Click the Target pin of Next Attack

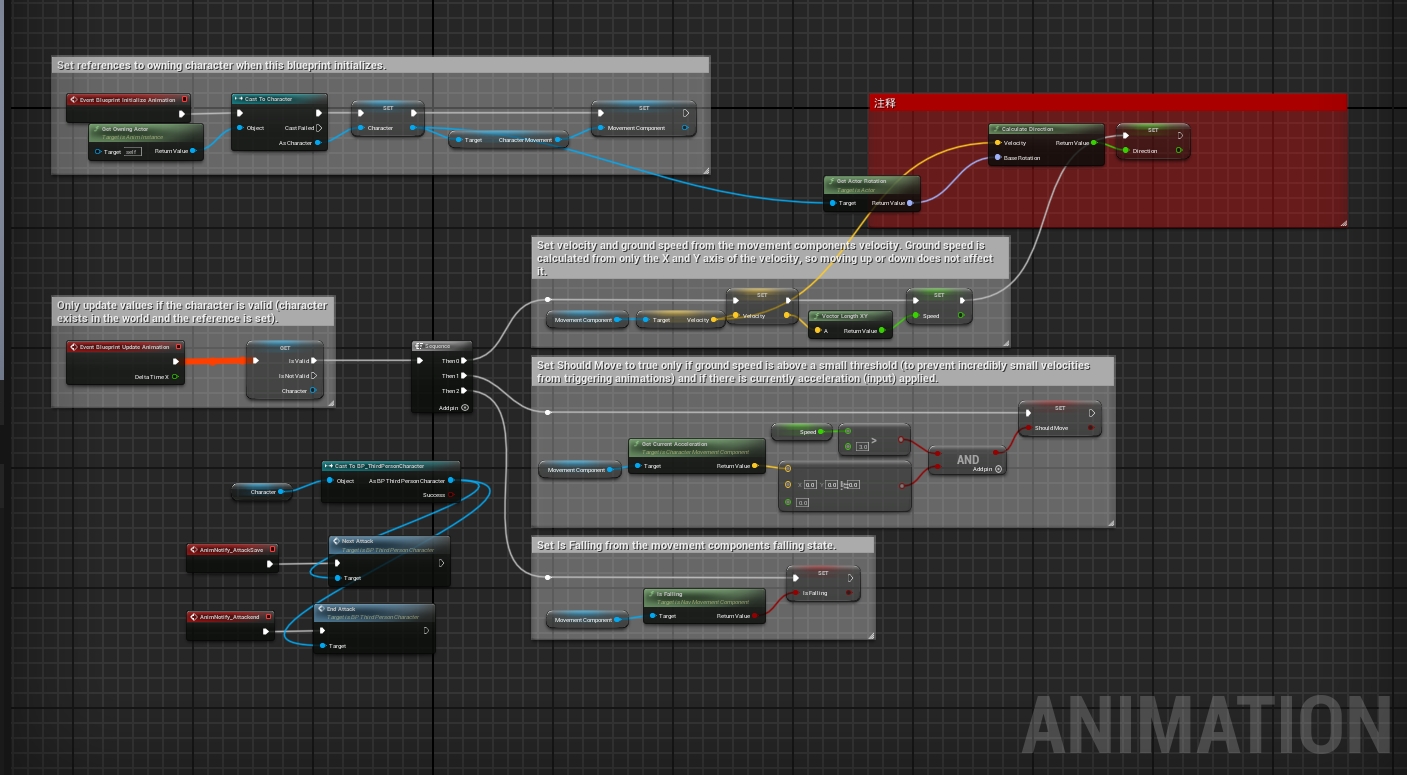[x=338, y=578]
